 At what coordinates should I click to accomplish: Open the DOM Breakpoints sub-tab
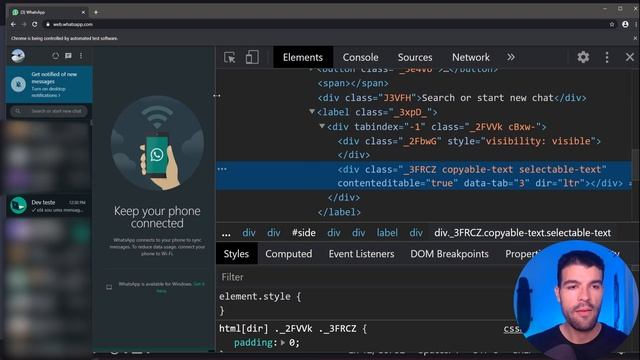pos(449,254)
